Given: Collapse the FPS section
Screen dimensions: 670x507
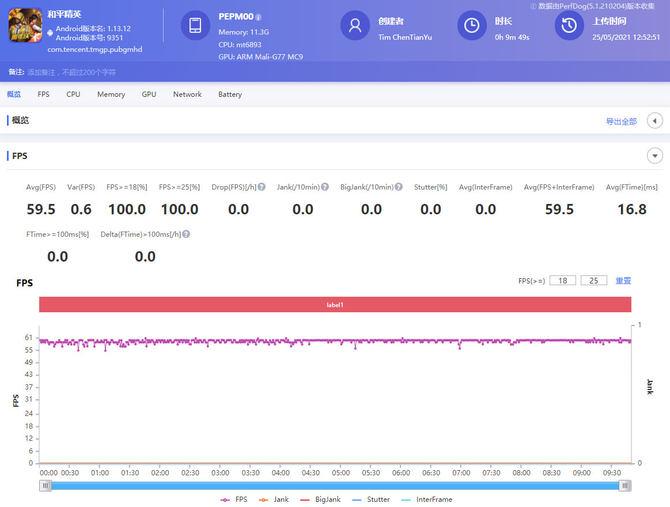Looking at the screenshot, I should point(655,156).
